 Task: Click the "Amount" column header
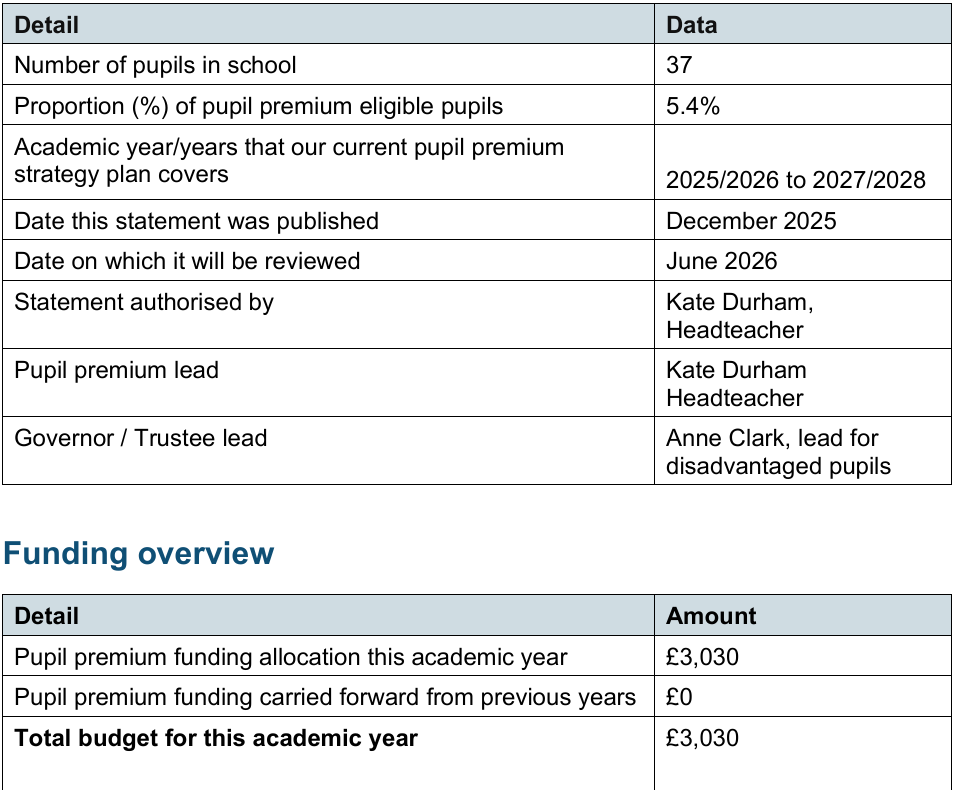click(711, 616)
